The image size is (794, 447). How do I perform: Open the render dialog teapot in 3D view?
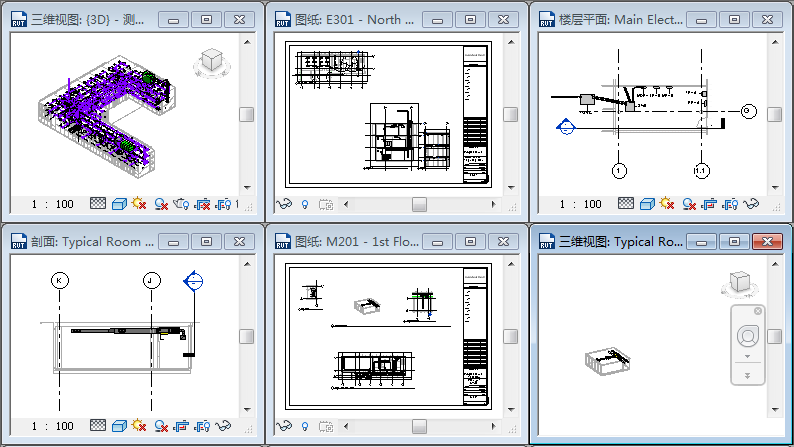pyautogui.click(x=181, y=204)
